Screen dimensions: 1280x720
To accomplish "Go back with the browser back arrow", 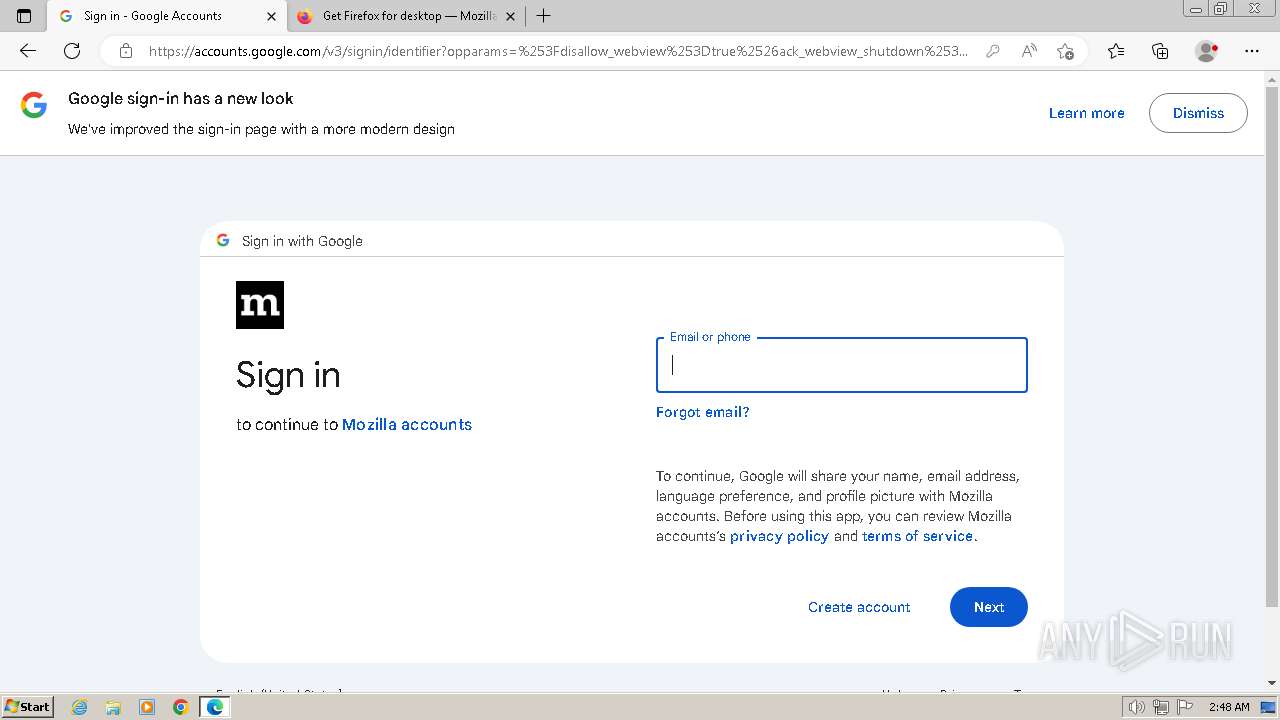I will pyautogui.click(x=28, y=51).
